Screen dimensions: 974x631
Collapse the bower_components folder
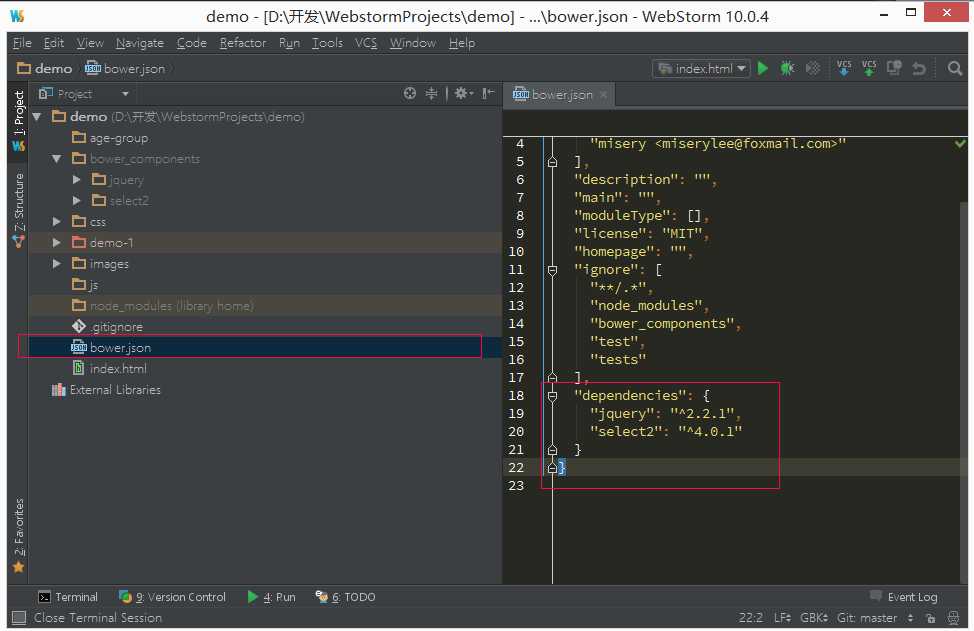pyautogui.click(x=57, y=159)
